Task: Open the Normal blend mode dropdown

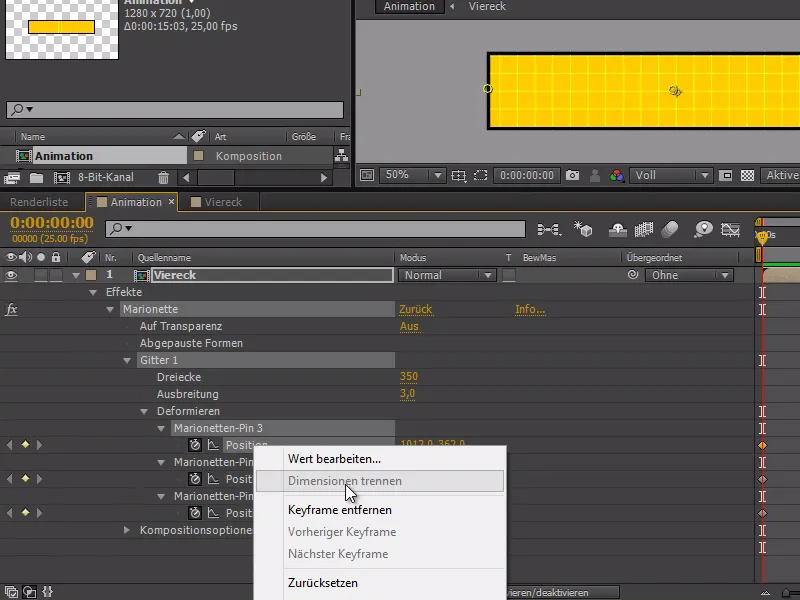Action: coord(447,276)
